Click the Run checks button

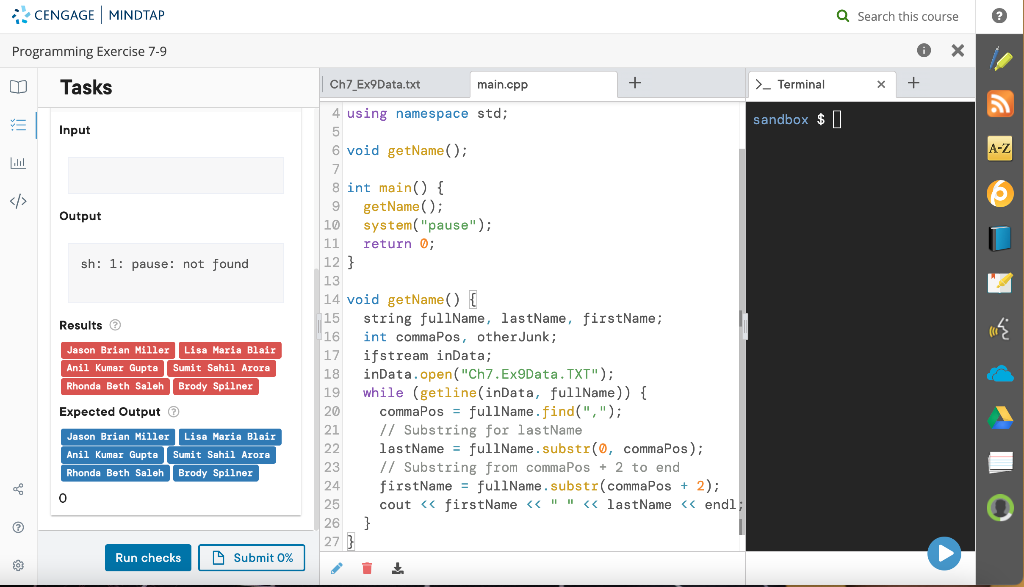tap(148, 558)
